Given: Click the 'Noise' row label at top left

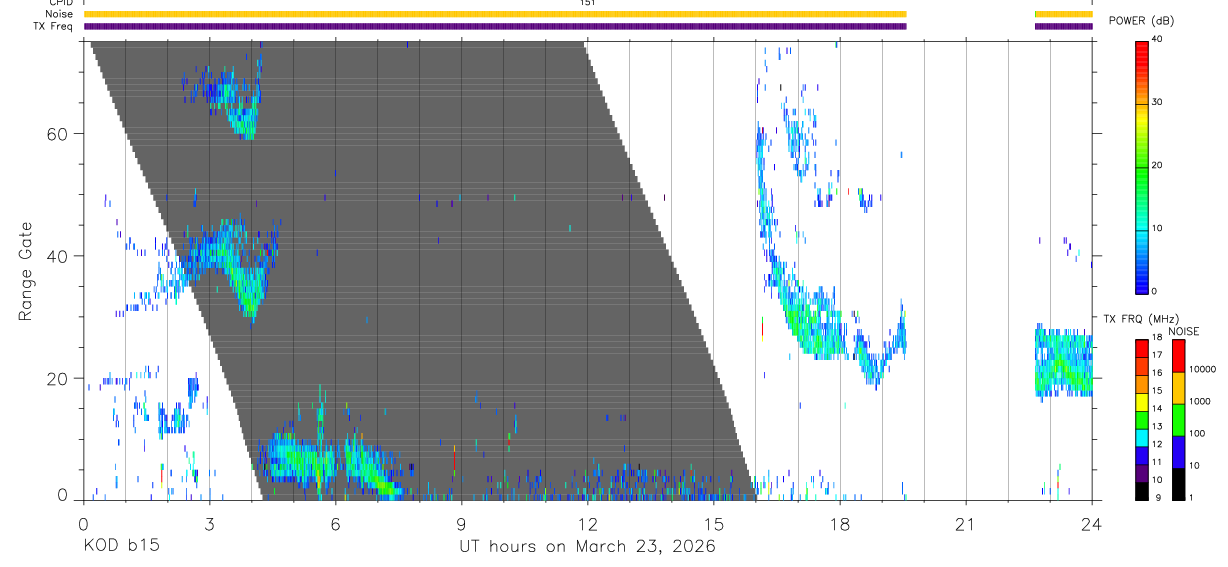Looking at the screenshot, I should click(x=60, y=14).
